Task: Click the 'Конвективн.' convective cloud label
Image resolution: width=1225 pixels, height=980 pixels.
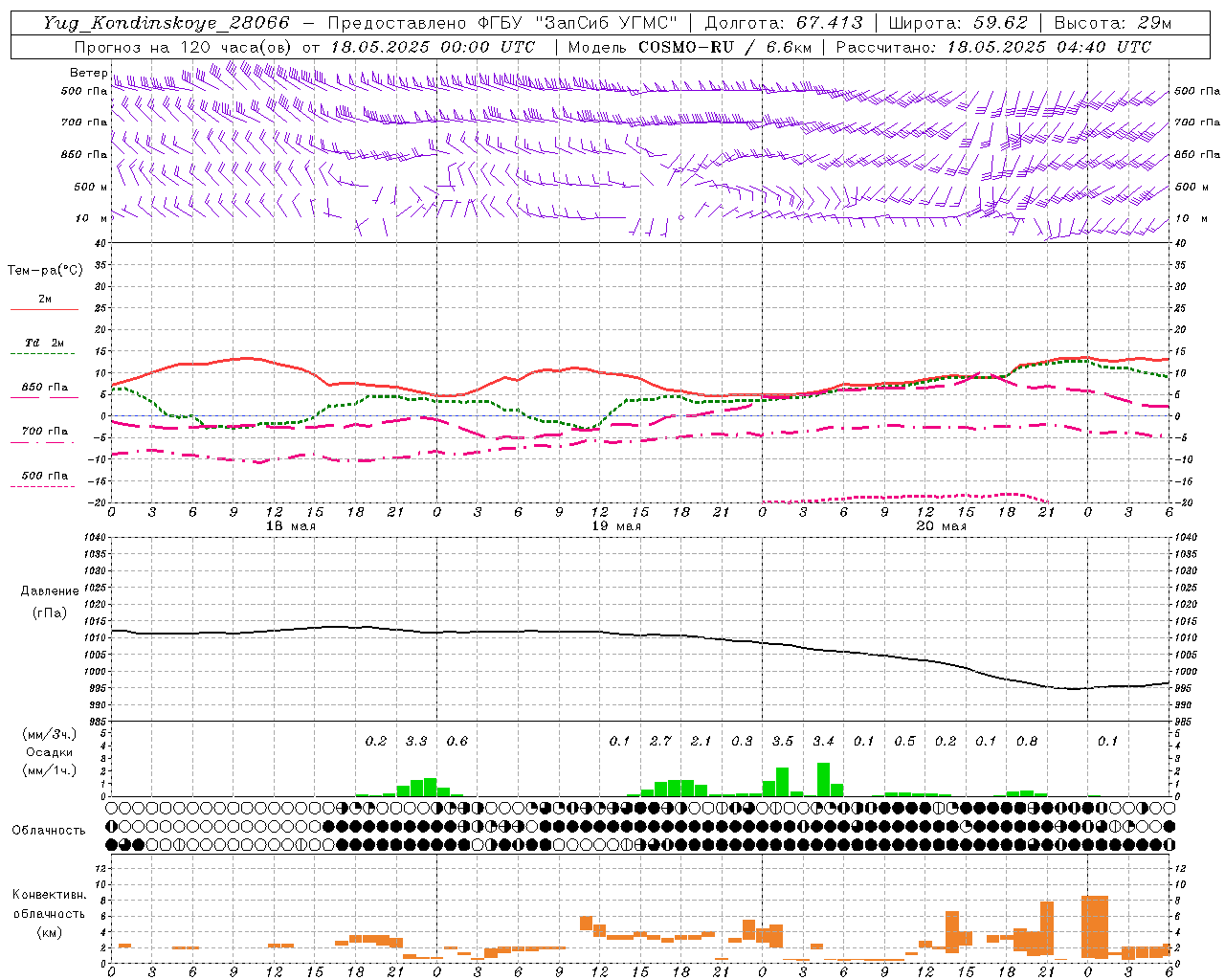Action: pos(50,895)
